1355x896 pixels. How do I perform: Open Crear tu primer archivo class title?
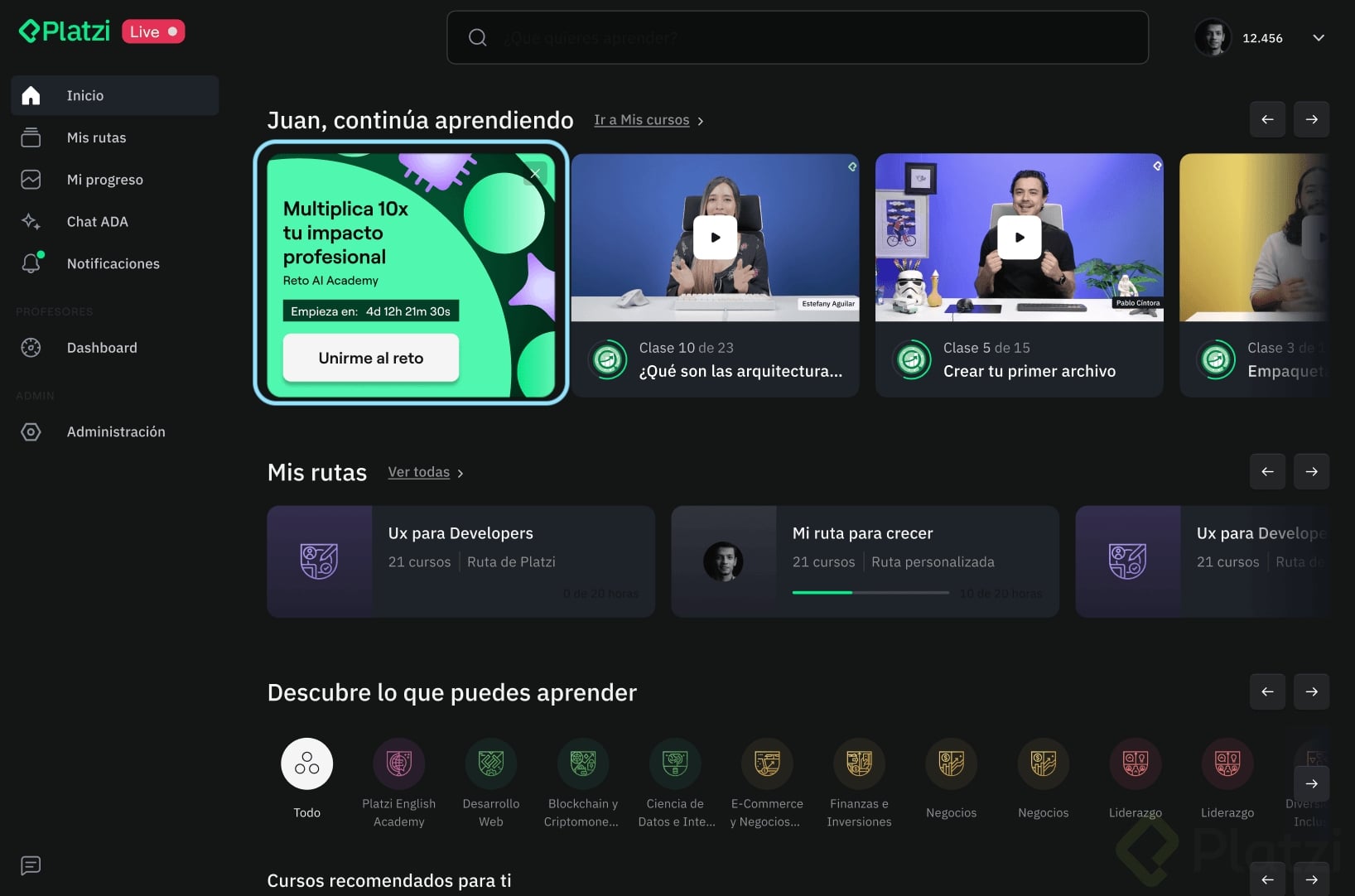pyautogui.click(x=1030, y=371)
